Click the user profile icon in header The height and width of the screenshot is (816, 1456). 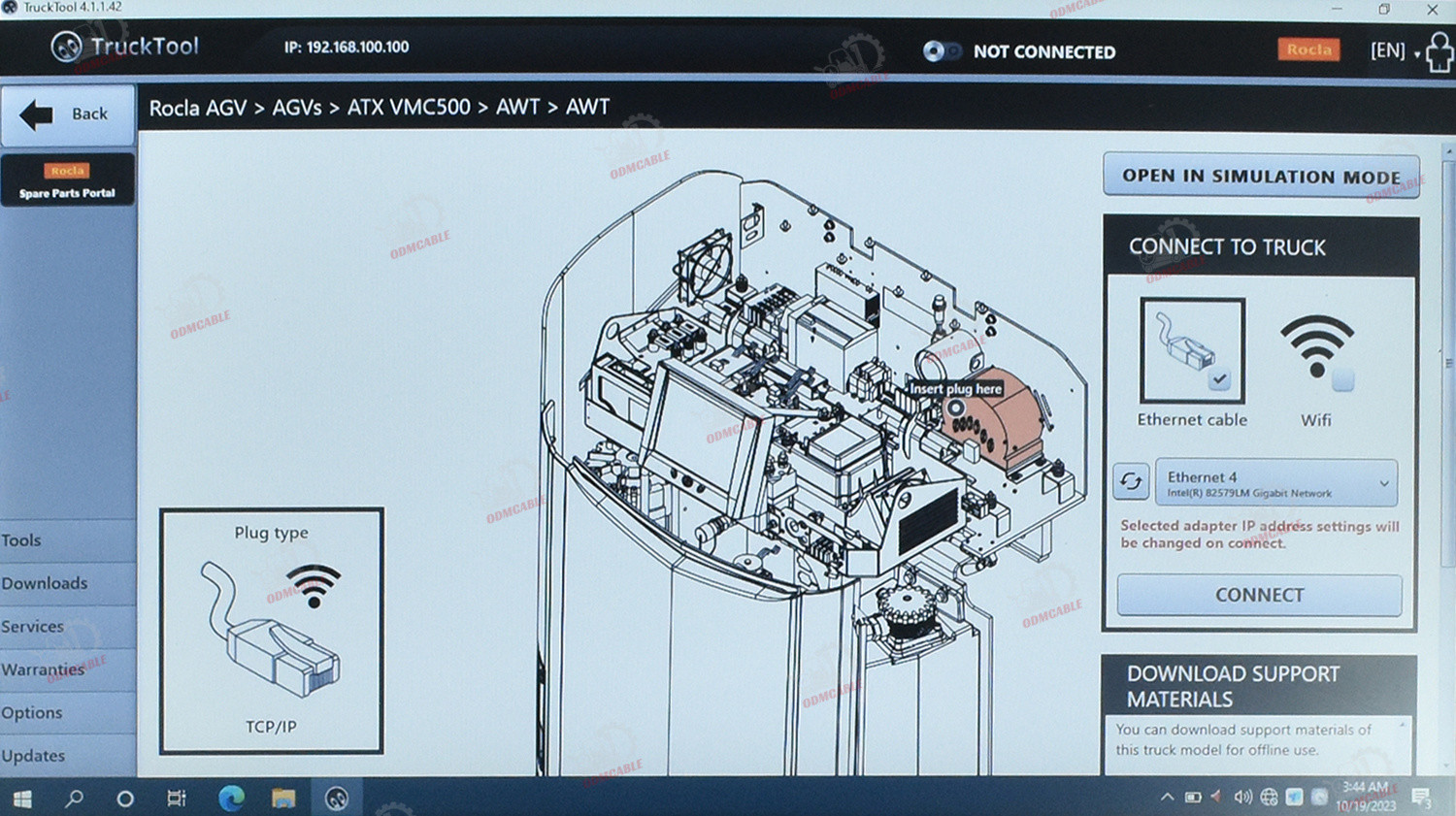pyautogui.click(x=1440, y=52)
